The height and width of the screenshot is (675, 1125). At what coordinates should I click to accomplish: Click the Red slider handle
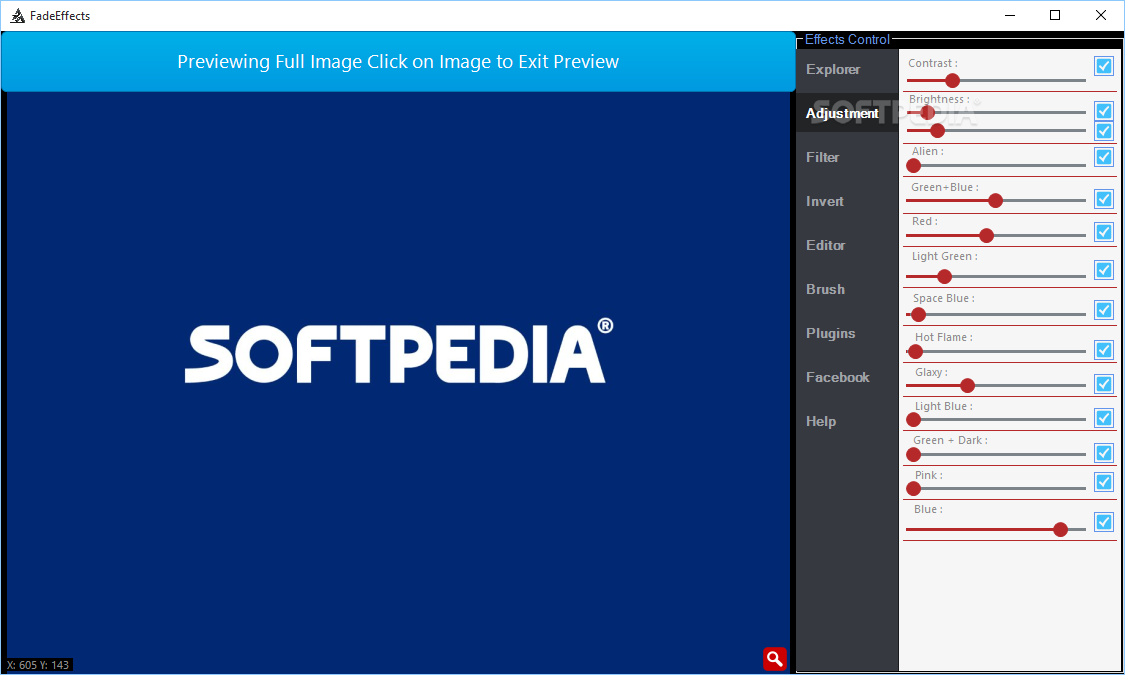coord(987,235)
